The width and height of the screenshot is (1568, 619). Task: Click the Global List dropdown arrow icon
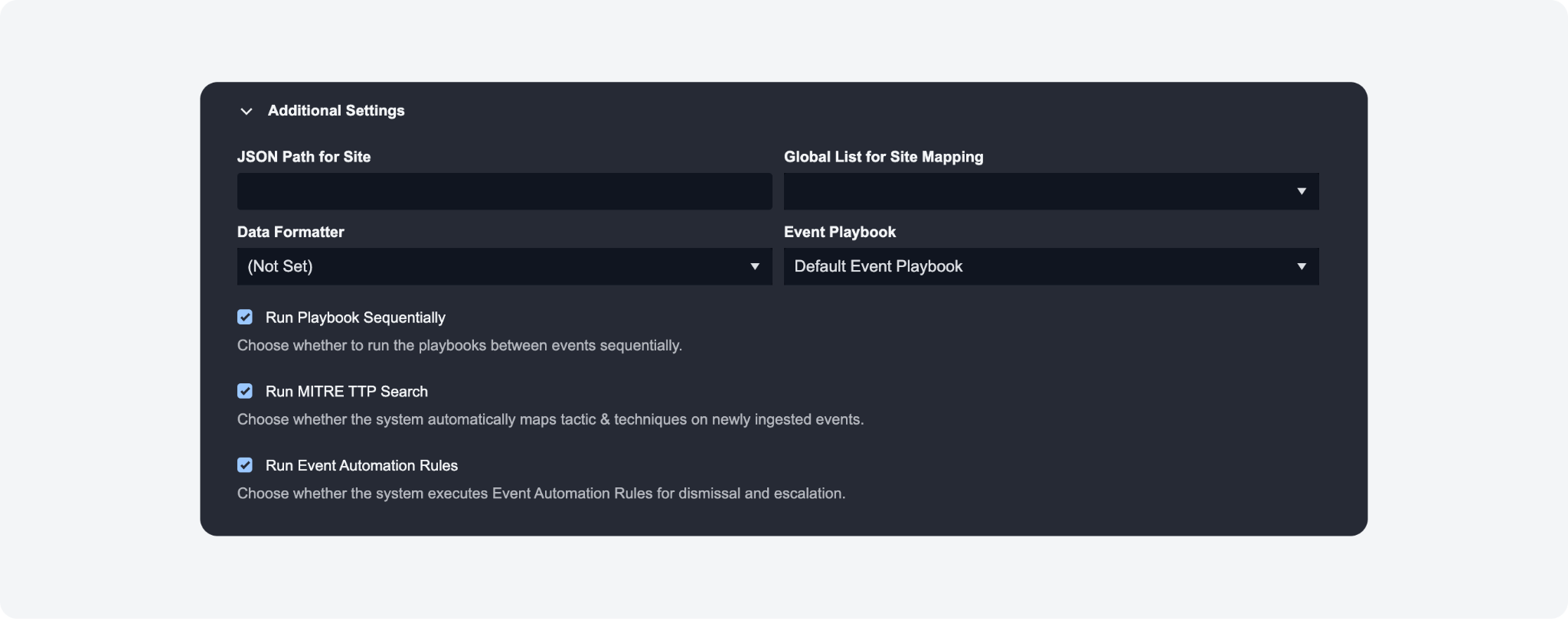(1301, 191)
